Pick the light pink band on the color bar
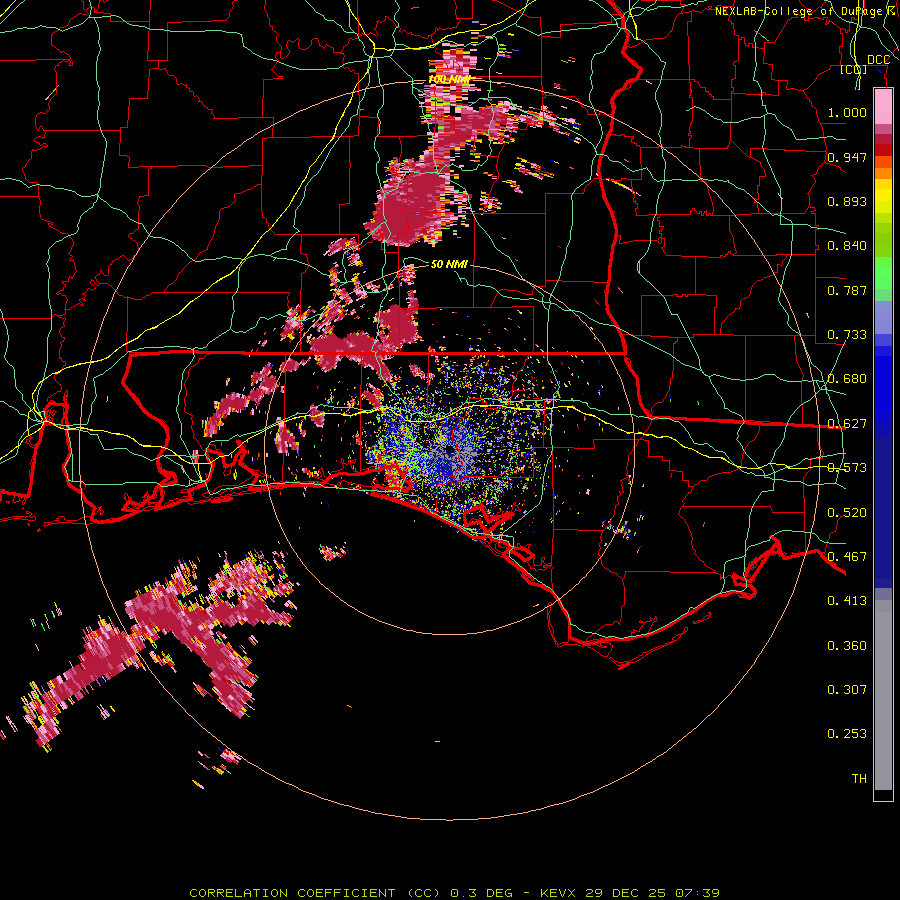 tap(883, 106)
